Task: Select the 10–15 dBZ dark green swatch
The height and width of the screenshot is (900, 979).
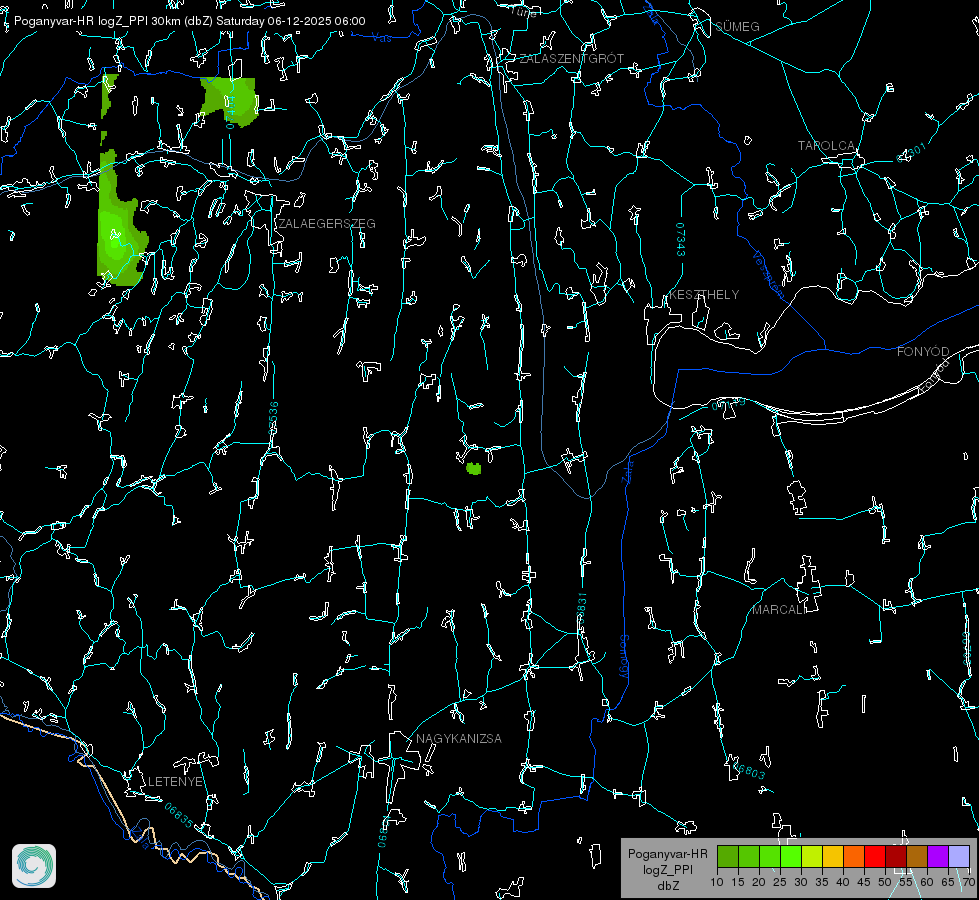Action: tap(728, 856)
